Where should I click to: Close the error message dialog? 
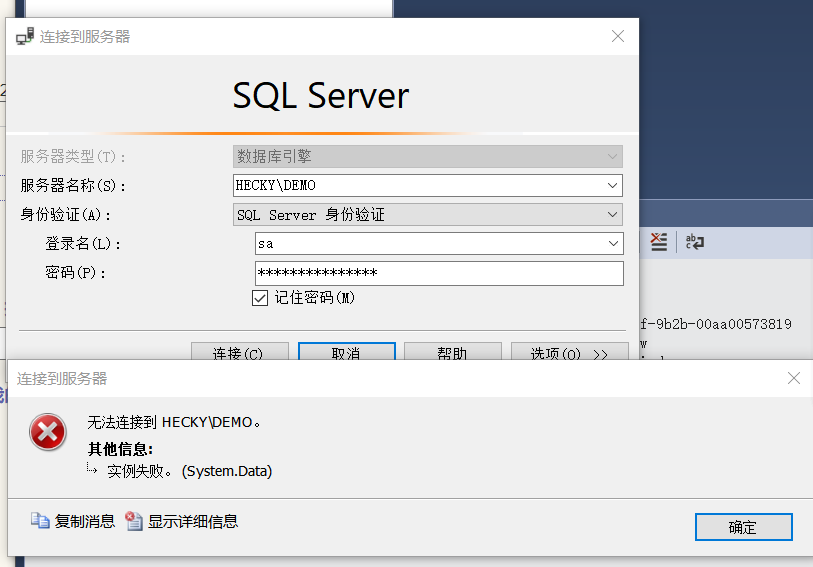pyautogui.click(x=794, y=378)
